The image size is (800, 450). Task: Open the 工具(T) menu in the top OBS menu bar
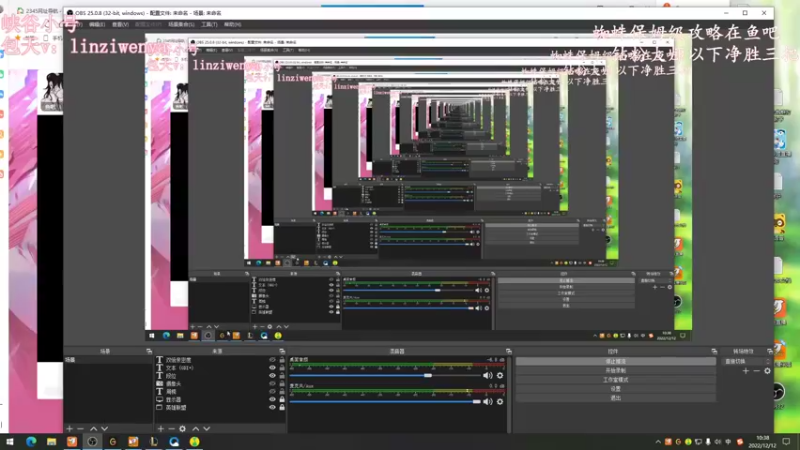(x=209, y=24)
